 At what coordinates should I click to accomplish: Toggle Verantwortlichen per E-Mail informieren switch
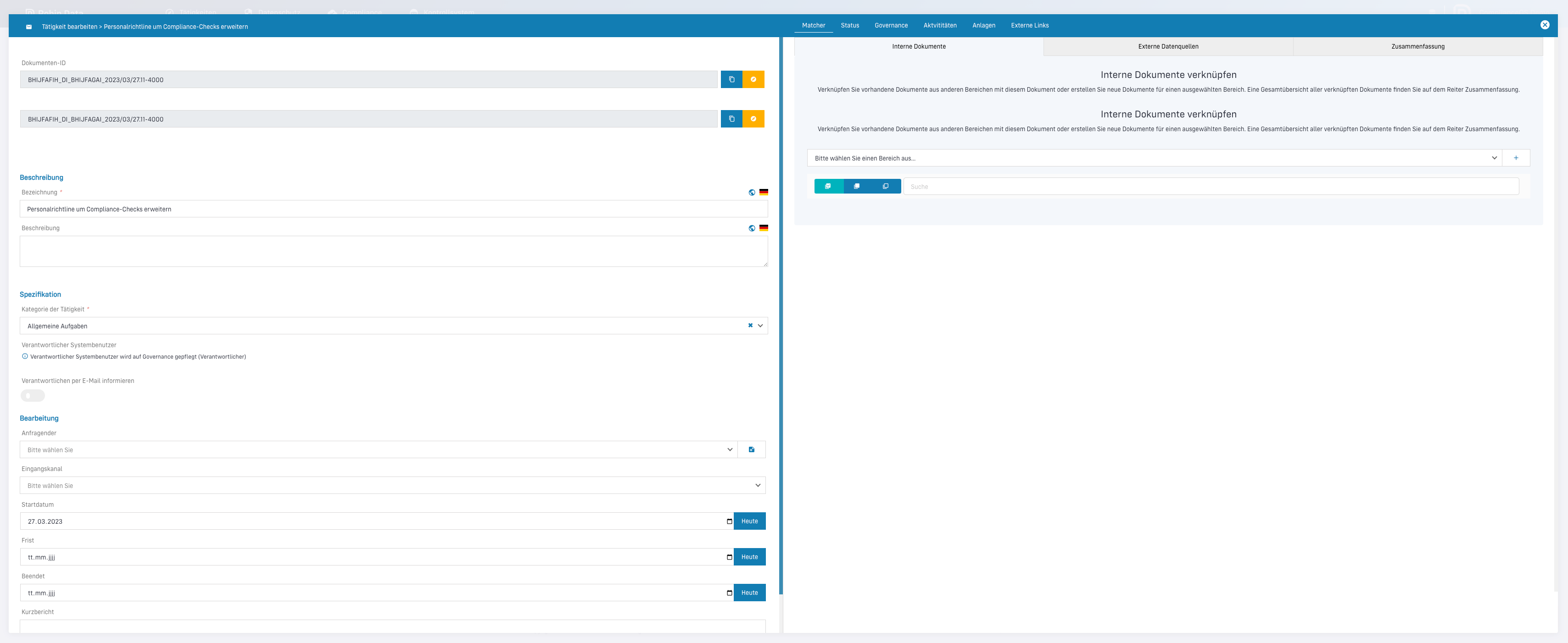[33, 395]
